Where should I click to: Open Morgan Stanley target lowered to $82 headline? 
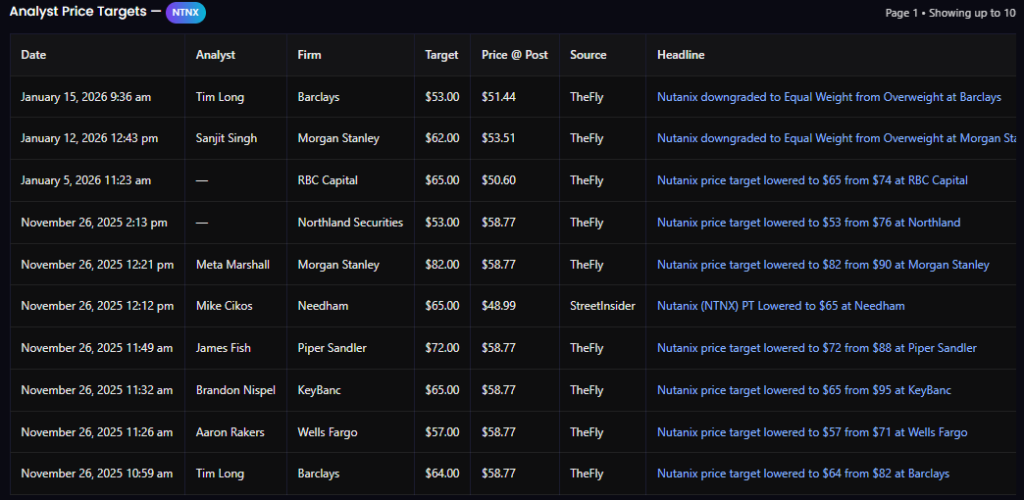click(822, 265)
